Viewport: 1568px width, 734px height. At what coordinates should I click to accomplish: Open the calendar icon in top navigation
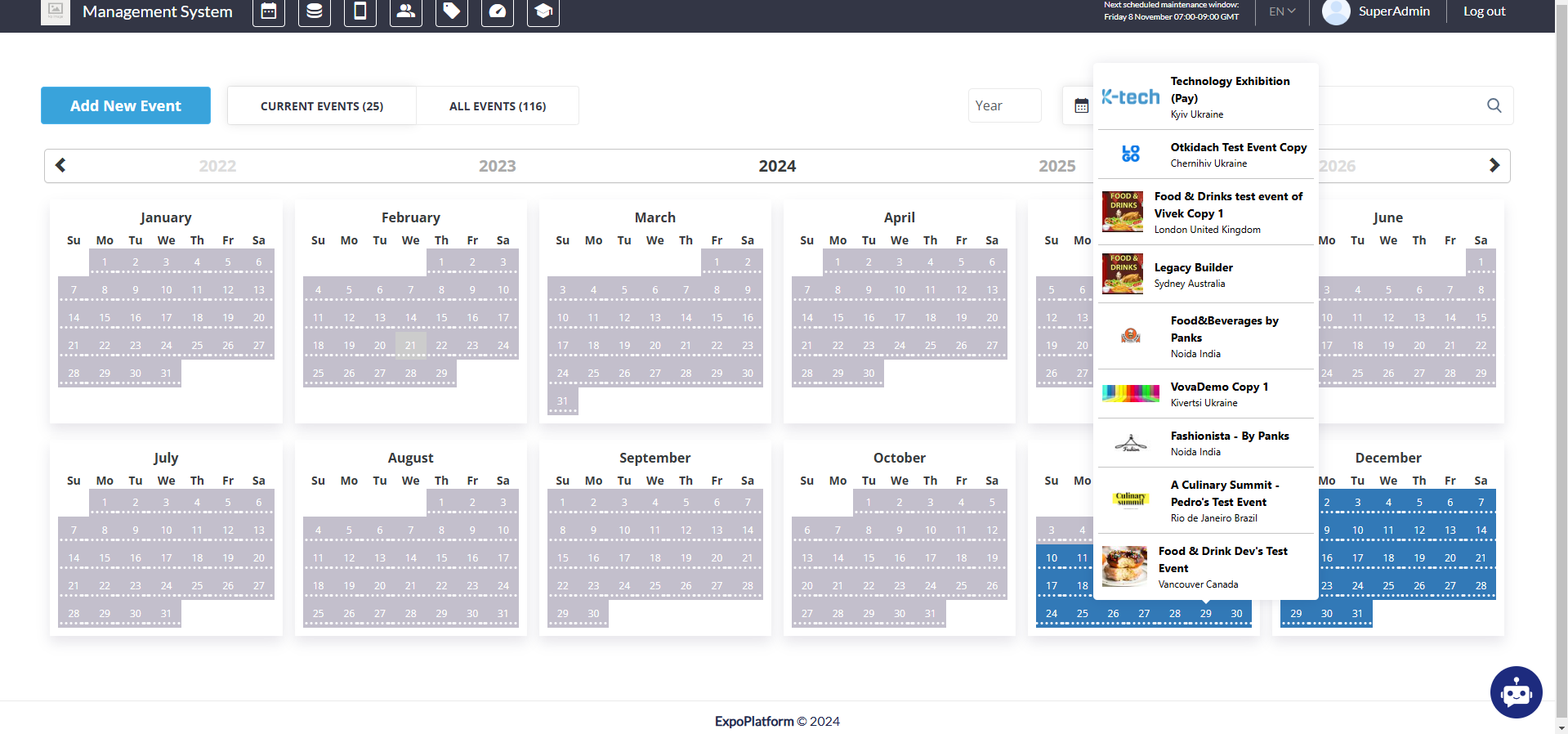point(268,11)
